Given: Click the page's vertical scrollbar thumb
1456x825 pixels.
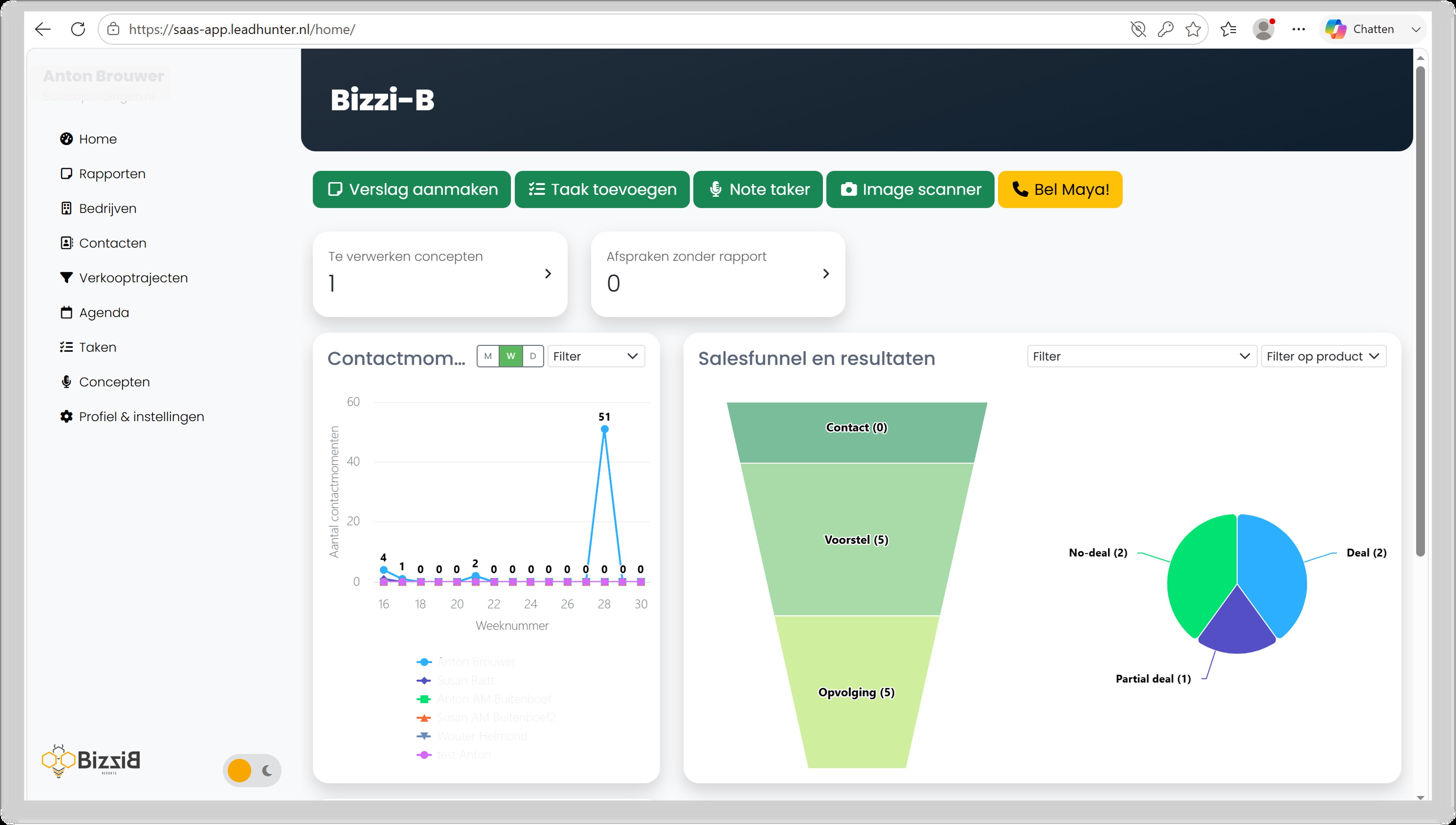Looking at the screenshot, I should click(1420, 312).
